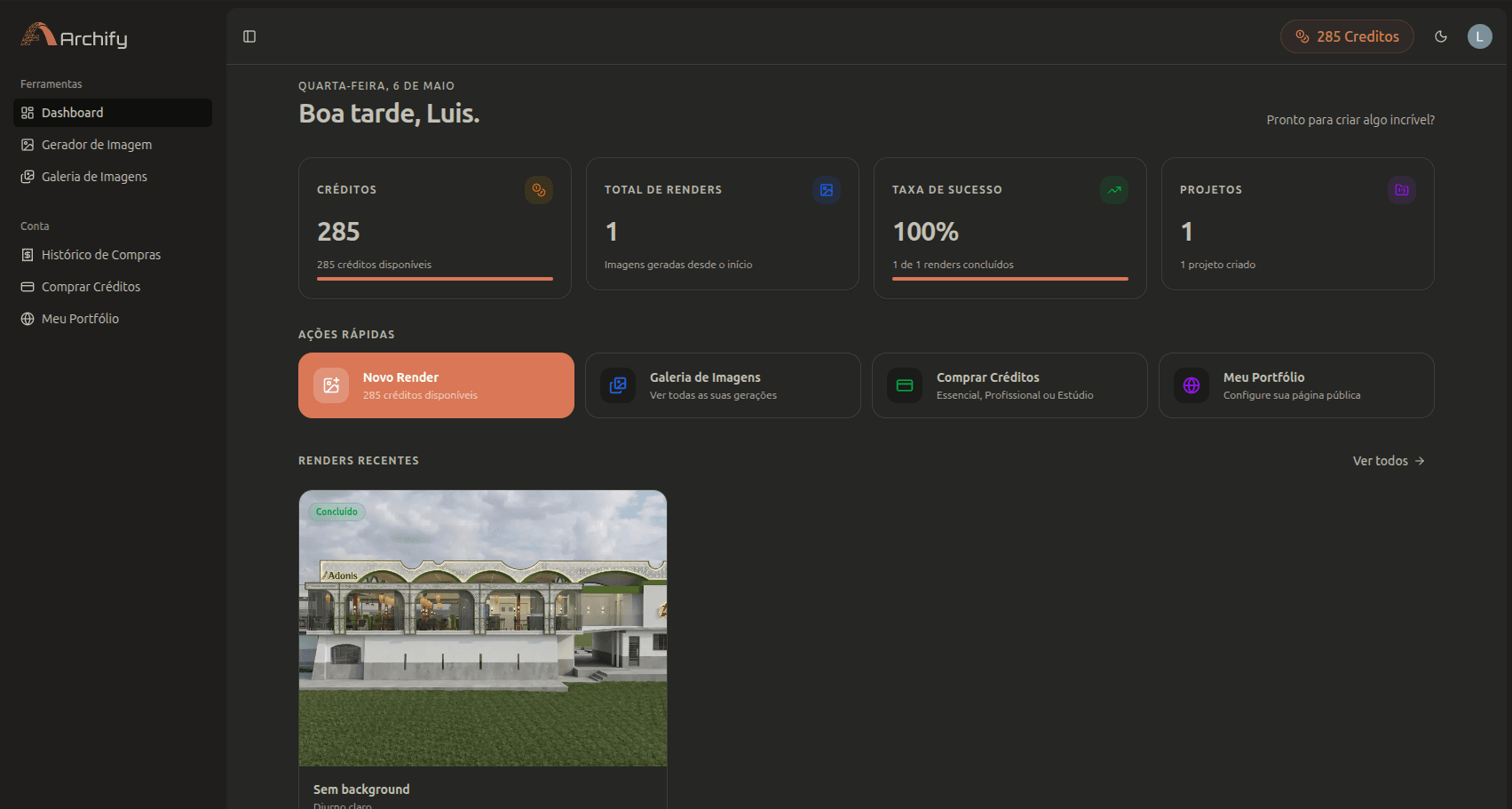Click the Projetos folder icon
The image size is (1512, 809).
1402,190
